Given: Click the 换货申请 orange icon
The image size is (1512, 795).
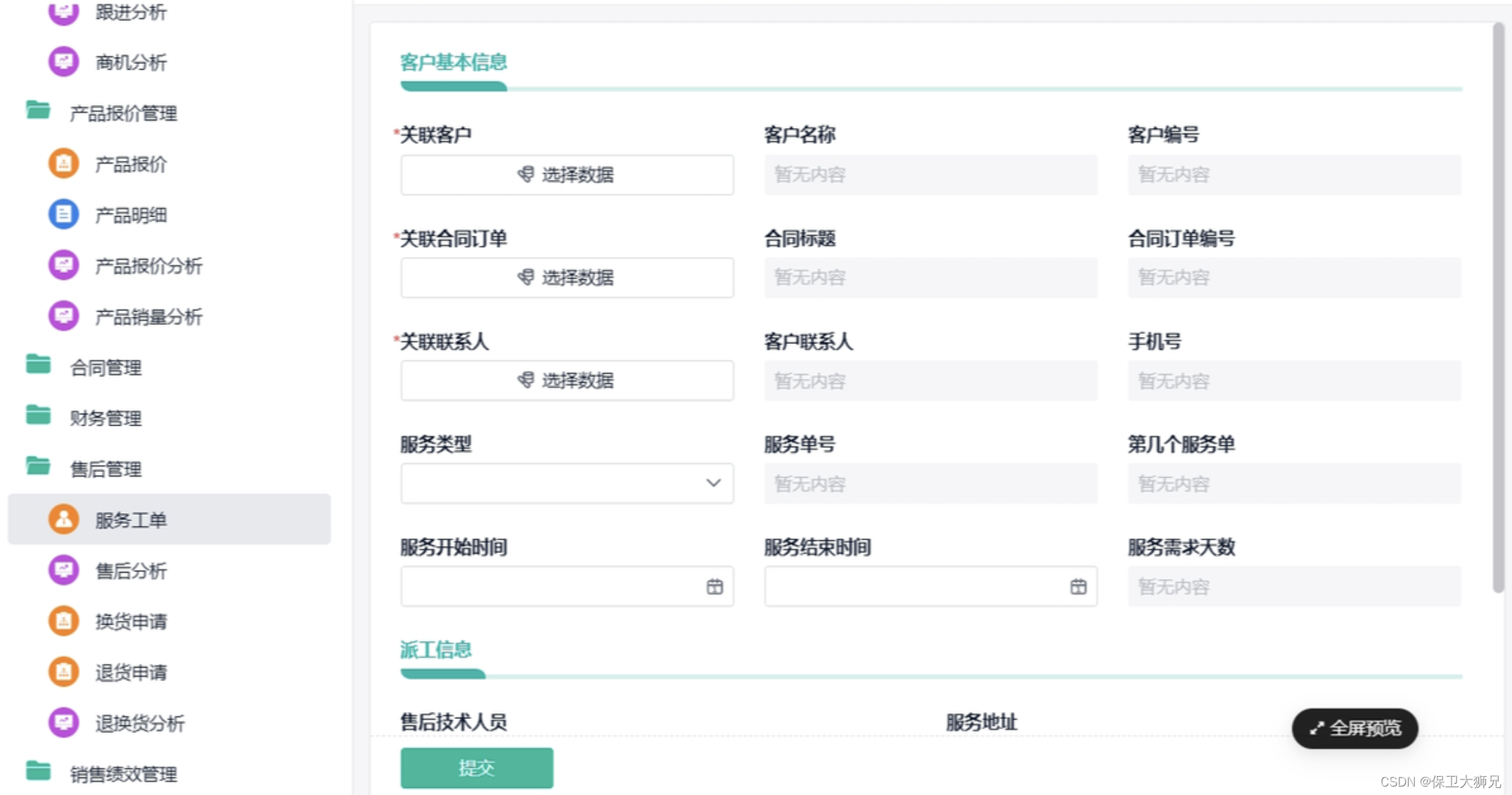Looking at the screenshot, I should coord(63,621).
